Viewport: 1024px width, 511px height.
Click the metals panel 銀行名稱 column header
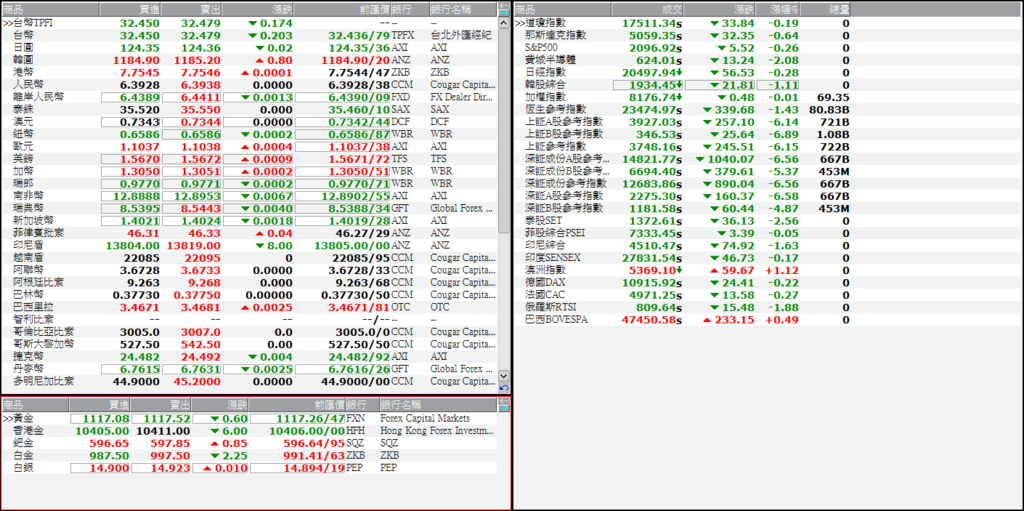pos(438,404)
